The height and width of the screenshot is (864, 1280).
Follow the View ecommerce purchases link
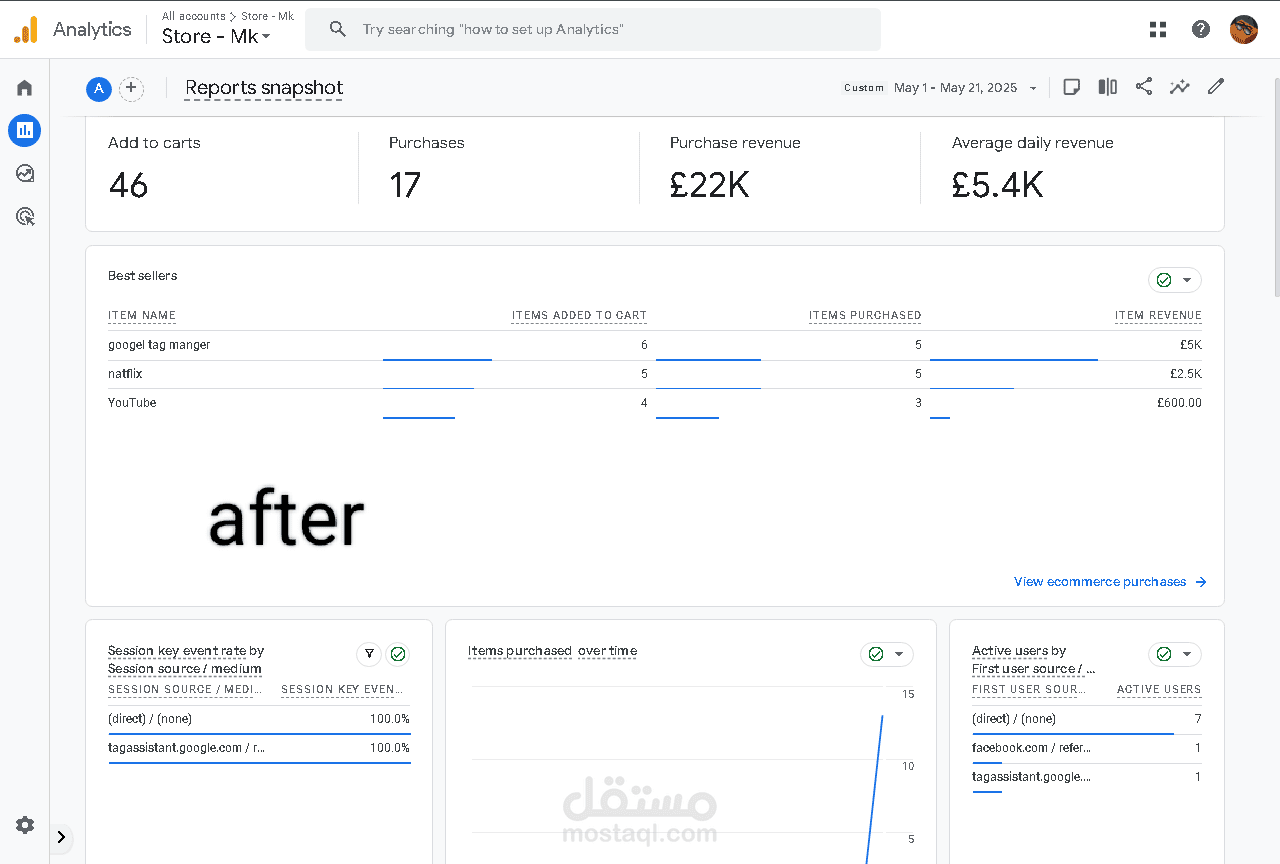tap(1110, 582)
